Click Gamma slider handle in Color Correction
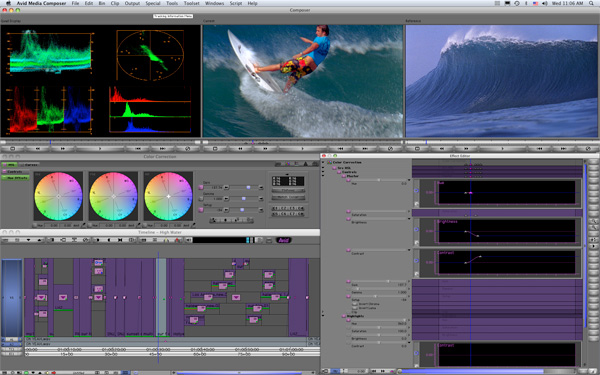Image resolution: width=600 pixels, height=375 pixels. (244, 199)
